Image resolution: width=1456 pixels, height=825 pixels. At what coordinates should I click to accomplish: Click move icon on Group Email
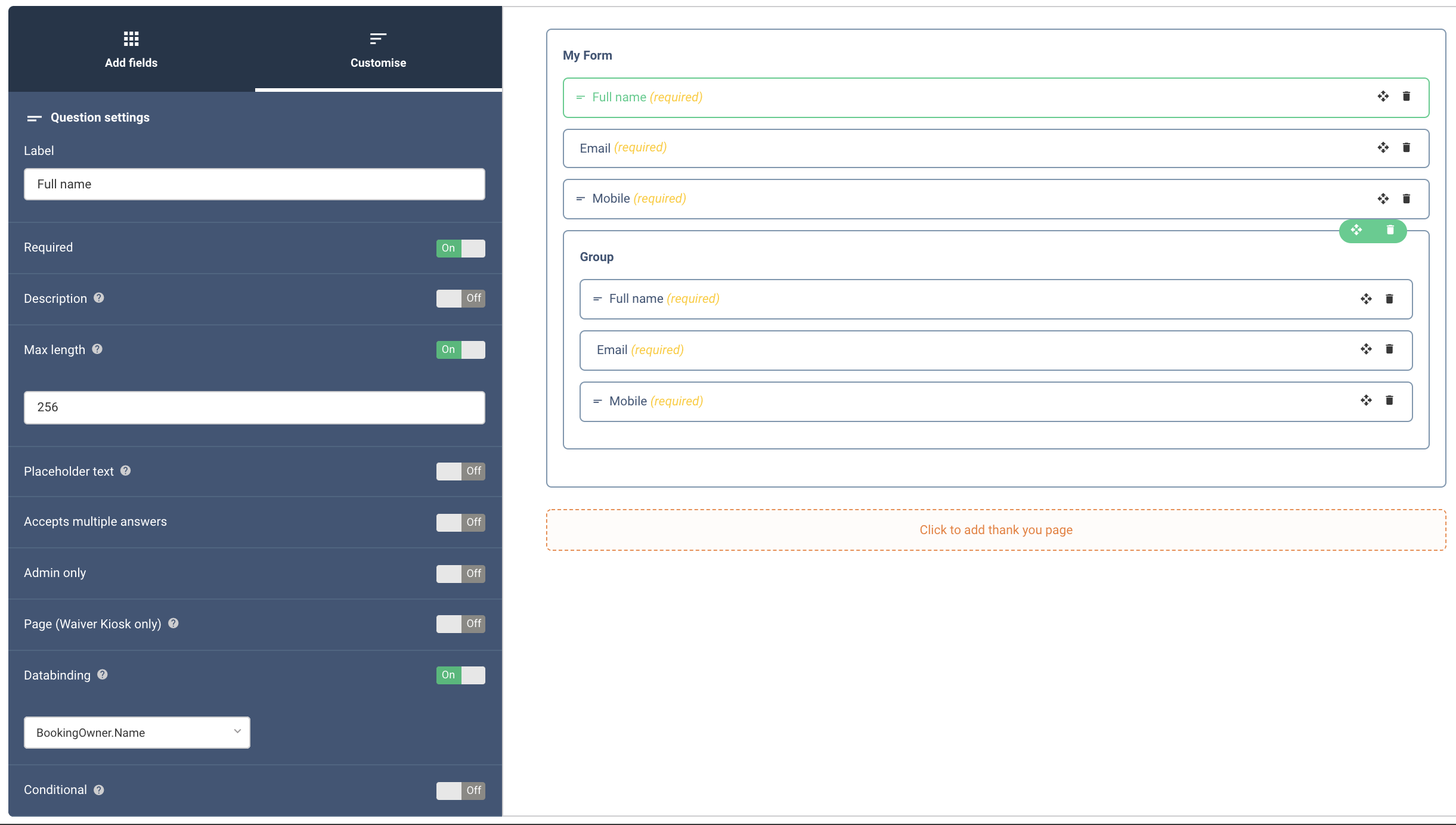click(1366, 349)
